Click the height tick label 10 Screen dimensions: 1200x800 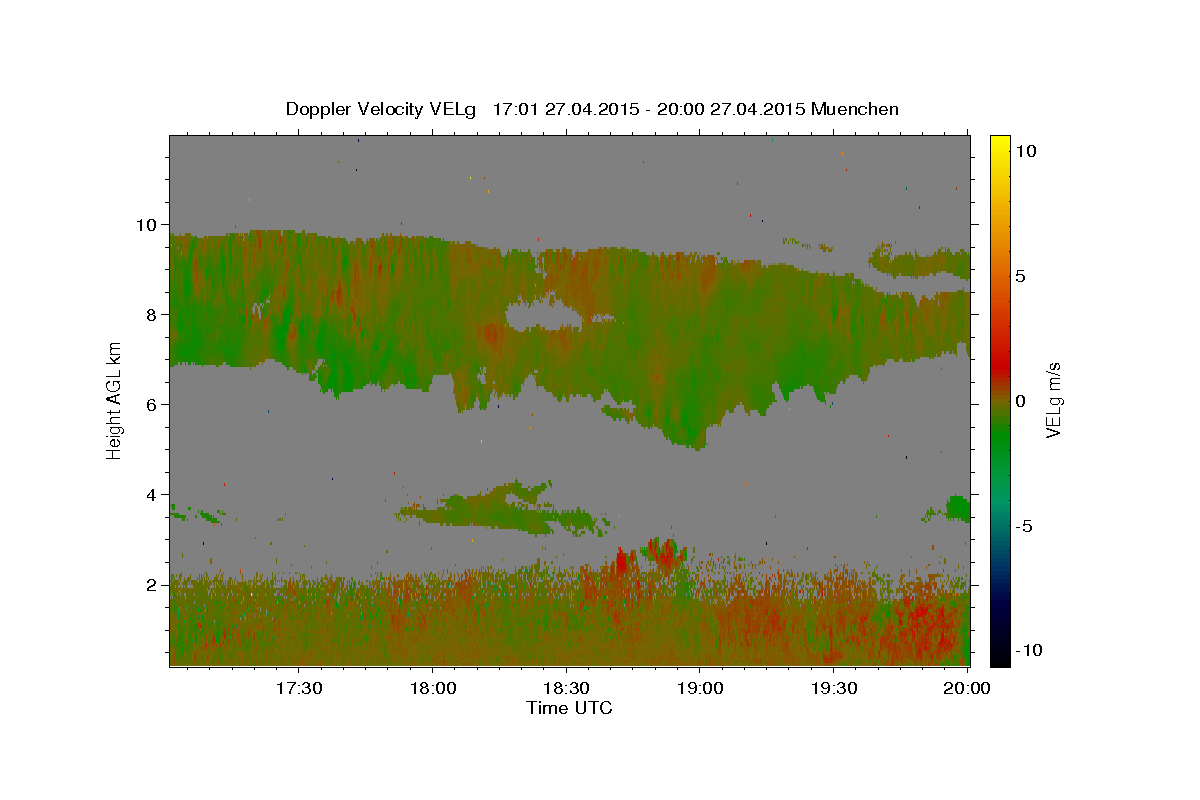[149, 224]
